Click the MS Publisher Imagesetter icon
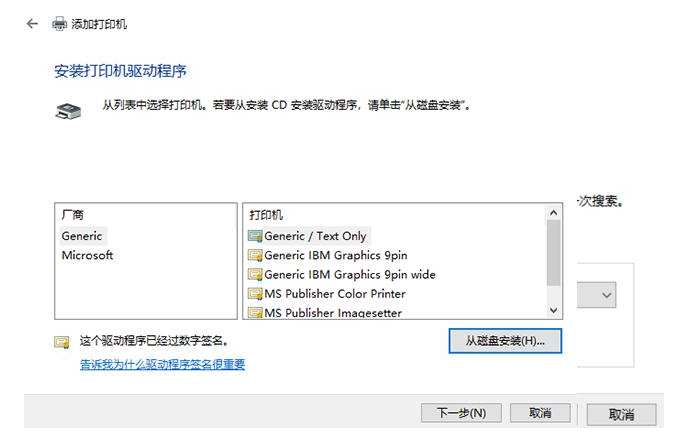Viewport: 684px width, 448px height. (254, 313)
